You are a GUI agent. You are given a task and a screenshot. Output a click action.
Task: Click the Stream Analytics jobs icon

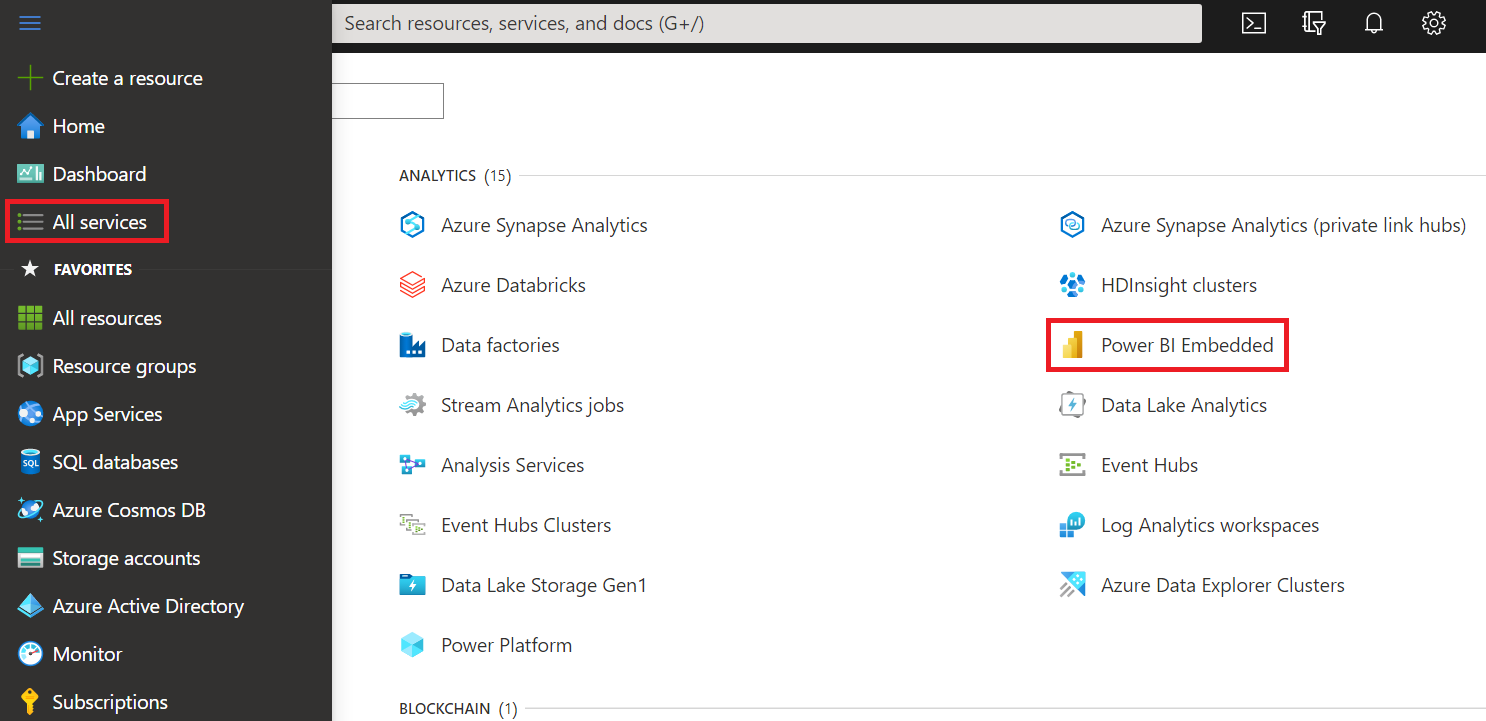pyautogui.click(x=412, y=404)
